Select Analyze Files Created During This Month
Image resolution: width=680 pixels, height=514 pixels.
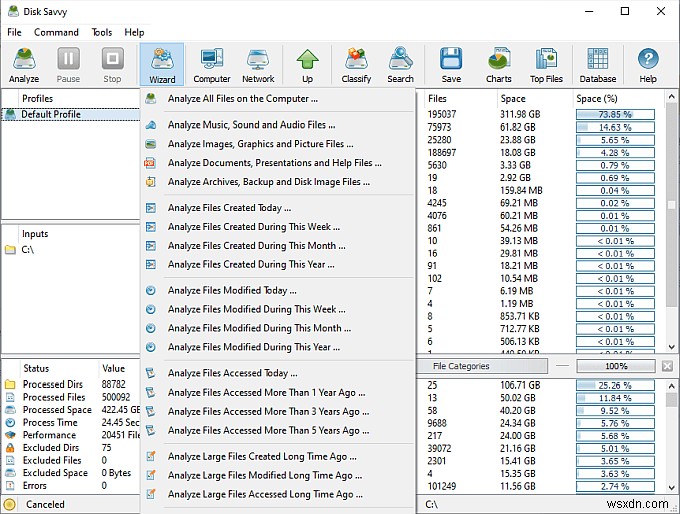click(x=278, y=246)
